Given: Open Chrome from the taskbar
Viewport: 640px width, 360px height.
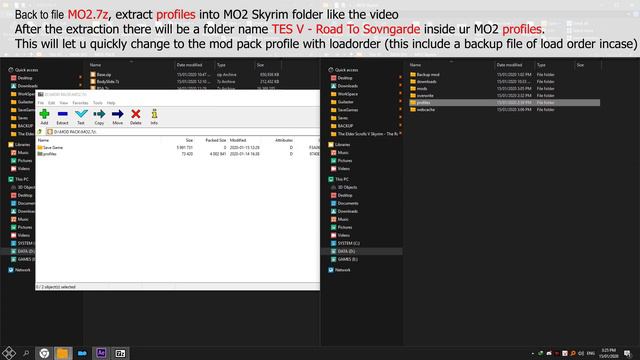Looking at the screenshot, I should (x=44, y=353).
